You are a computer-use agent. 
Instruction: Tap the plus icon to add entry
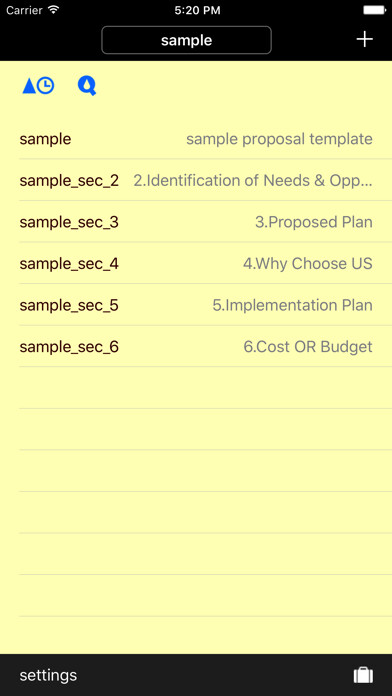point(364,40)
